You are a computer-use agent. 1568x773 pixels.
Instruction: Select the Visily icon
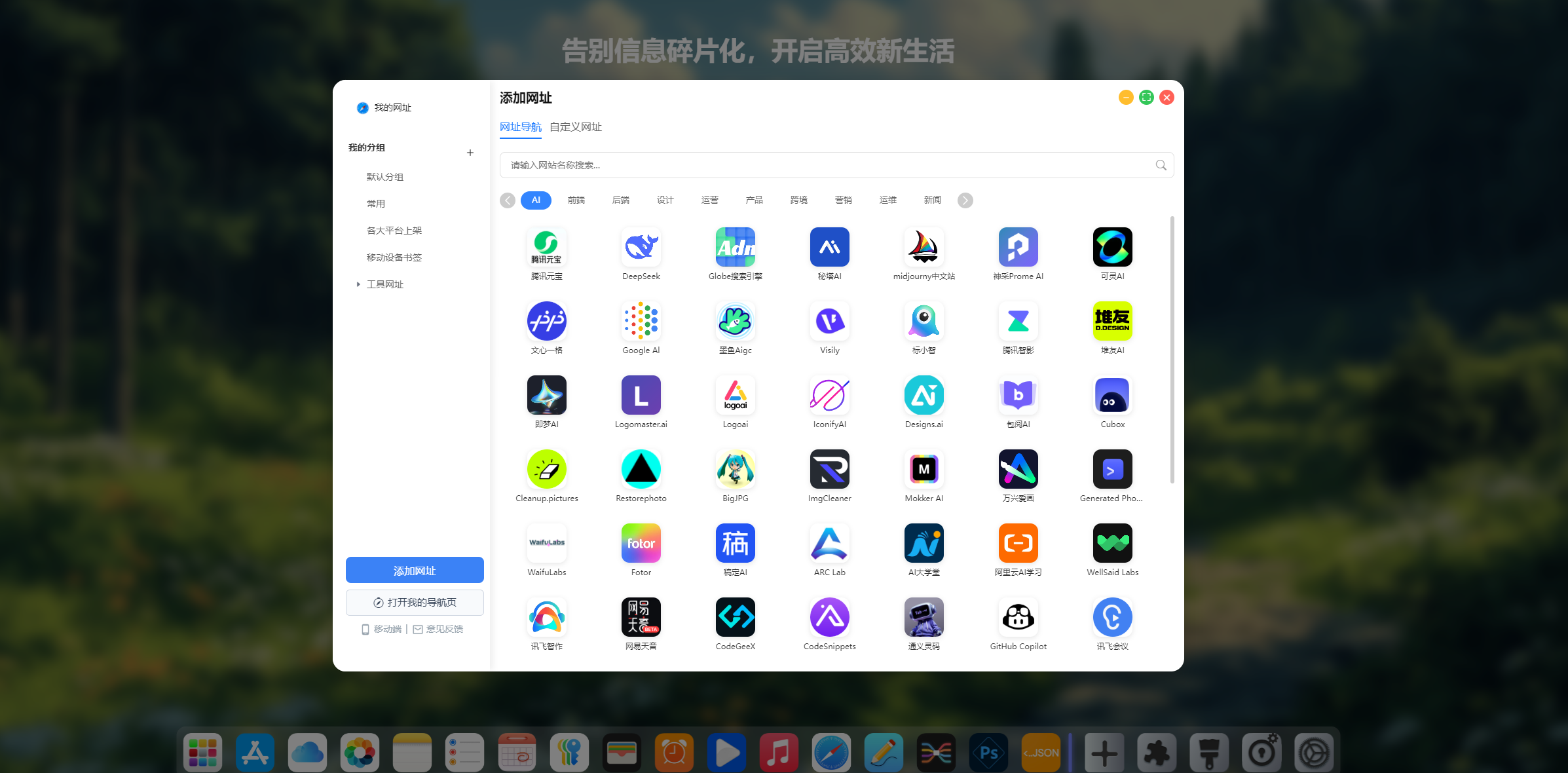[x=829, y=321]
